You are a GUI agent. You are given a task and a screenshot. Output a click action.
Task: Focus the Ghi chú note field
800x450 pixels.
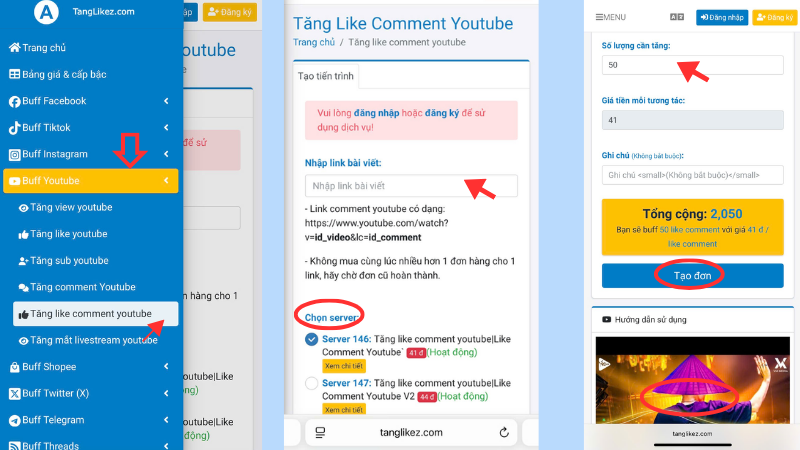[692, 175]
